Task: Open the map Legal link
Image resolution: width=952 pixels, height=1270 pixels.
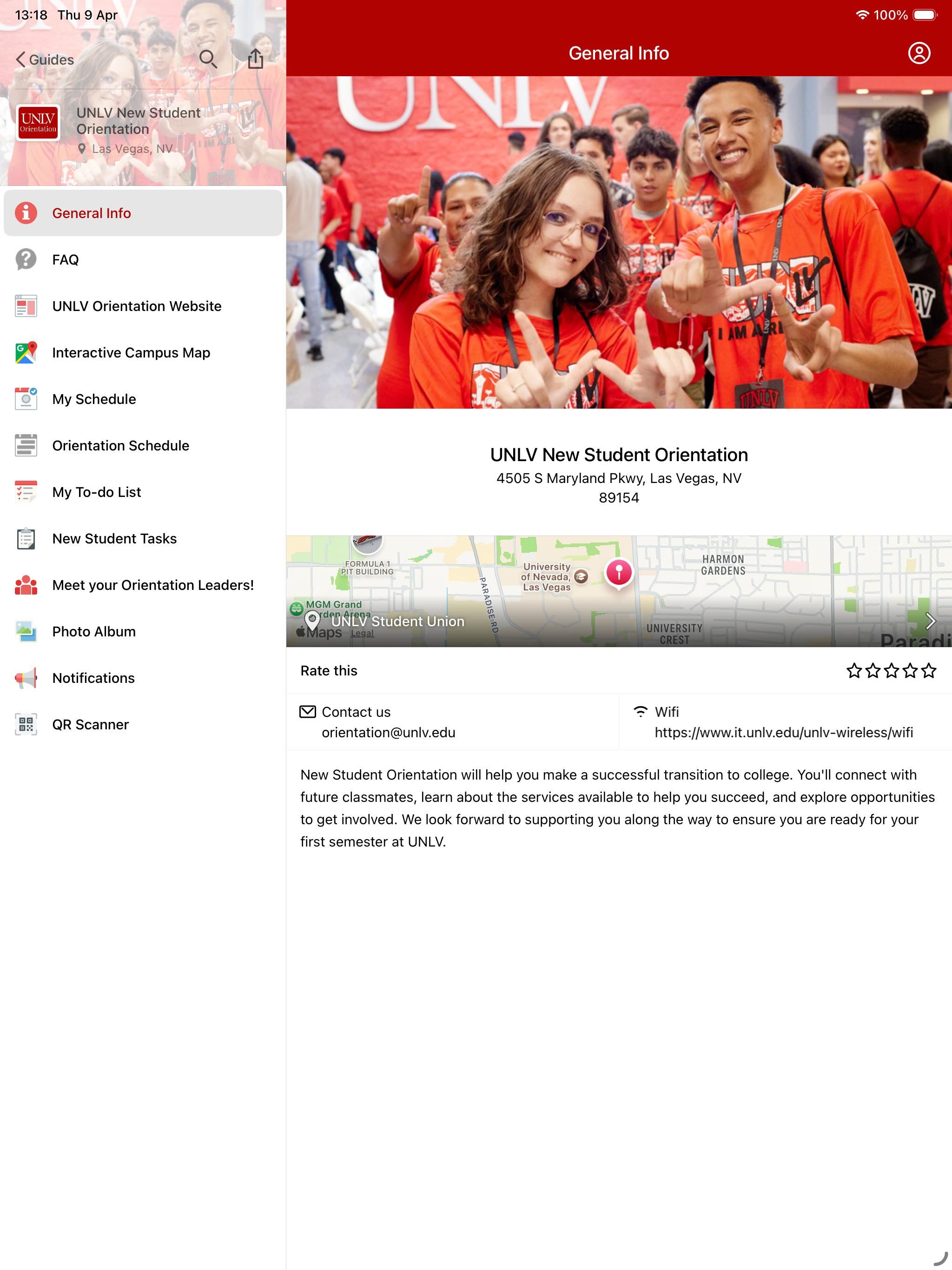Action: (362, 633)
